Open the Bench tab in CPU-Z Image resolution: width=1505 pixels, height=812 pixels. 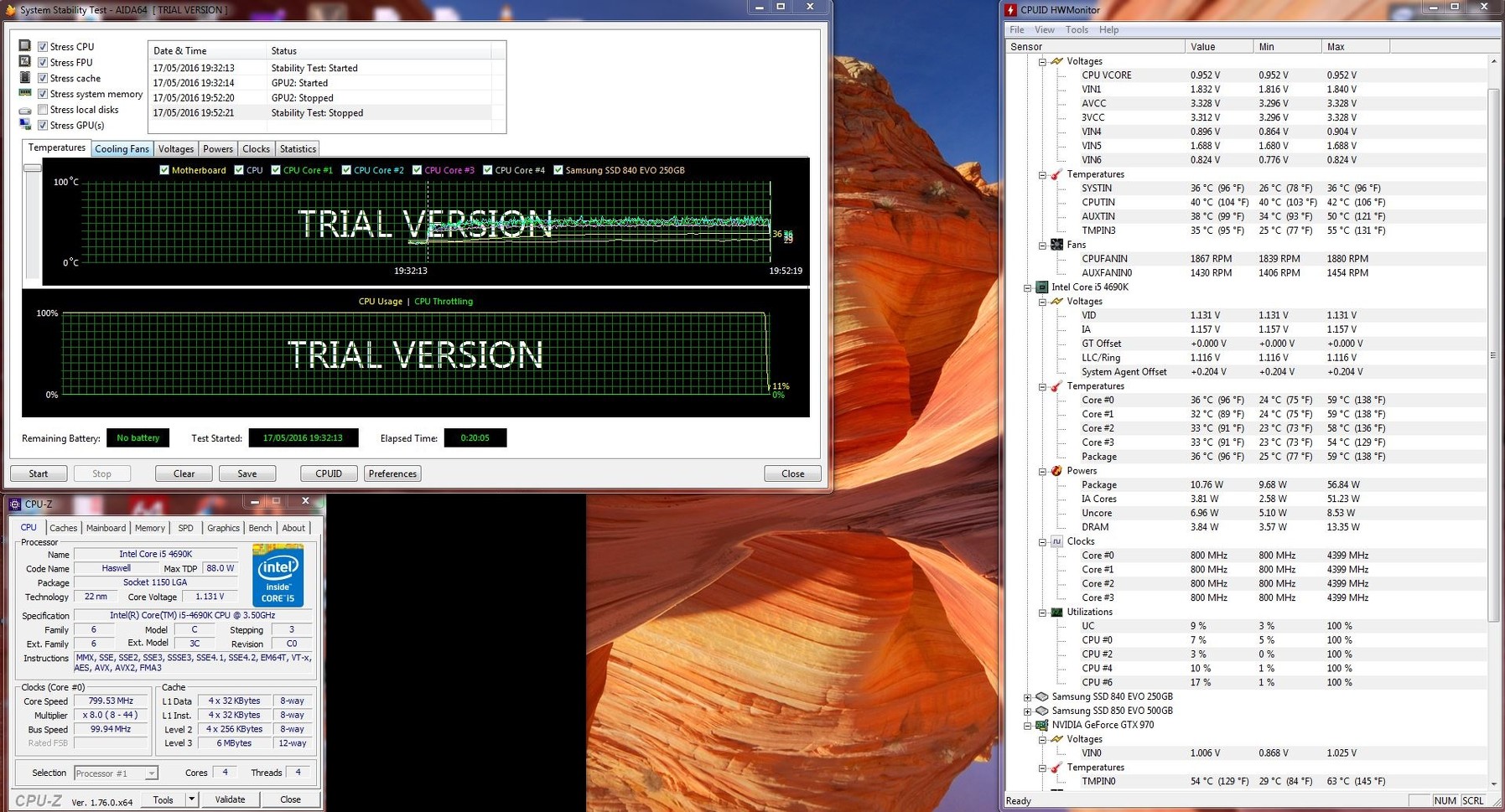260,528
